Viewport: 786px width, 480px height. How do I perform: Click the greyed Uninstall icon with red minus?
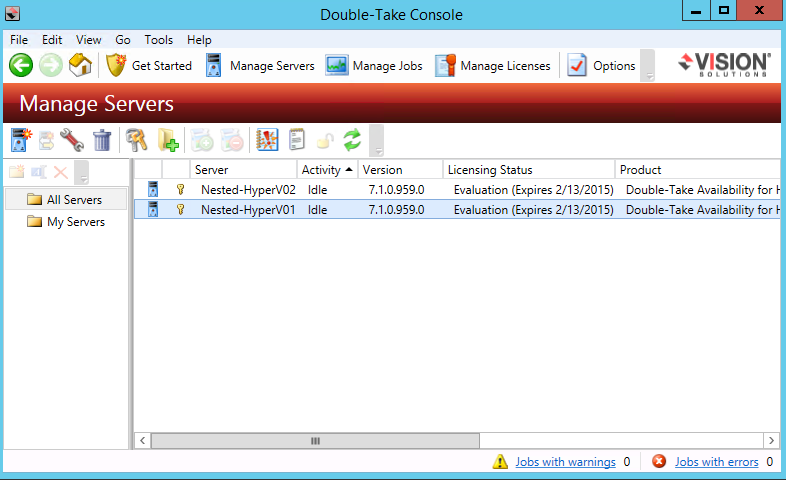coord(232,140)
